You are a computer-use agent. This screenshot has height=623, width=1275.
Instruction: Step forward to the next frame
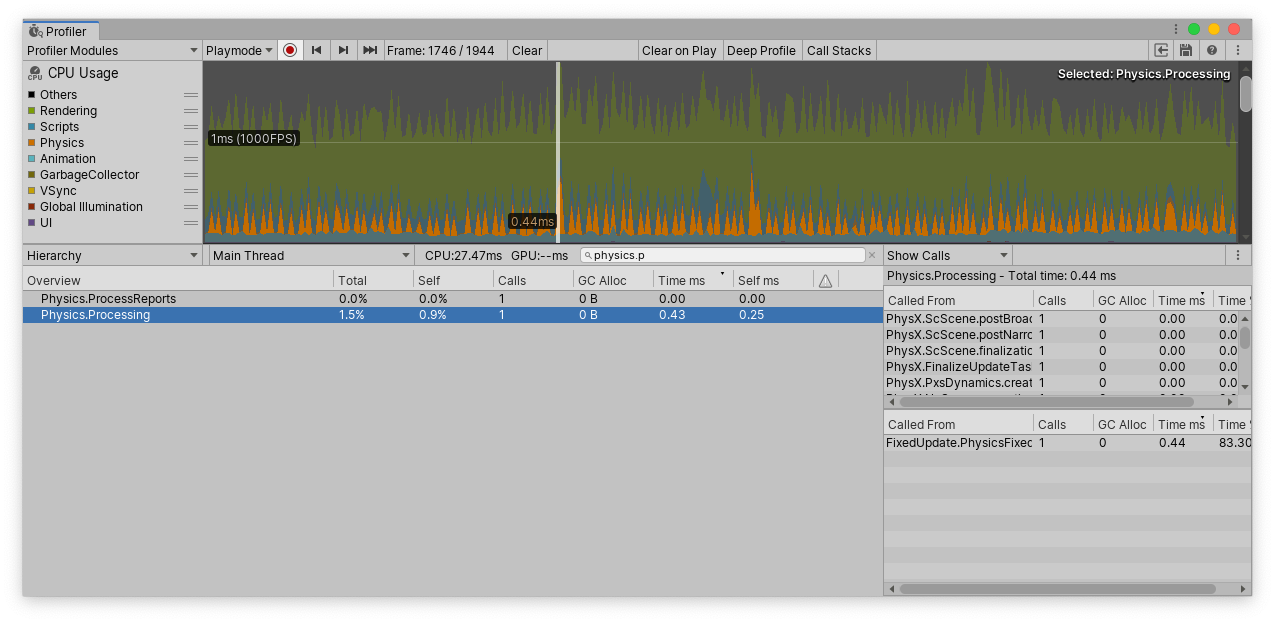point(342,50)
